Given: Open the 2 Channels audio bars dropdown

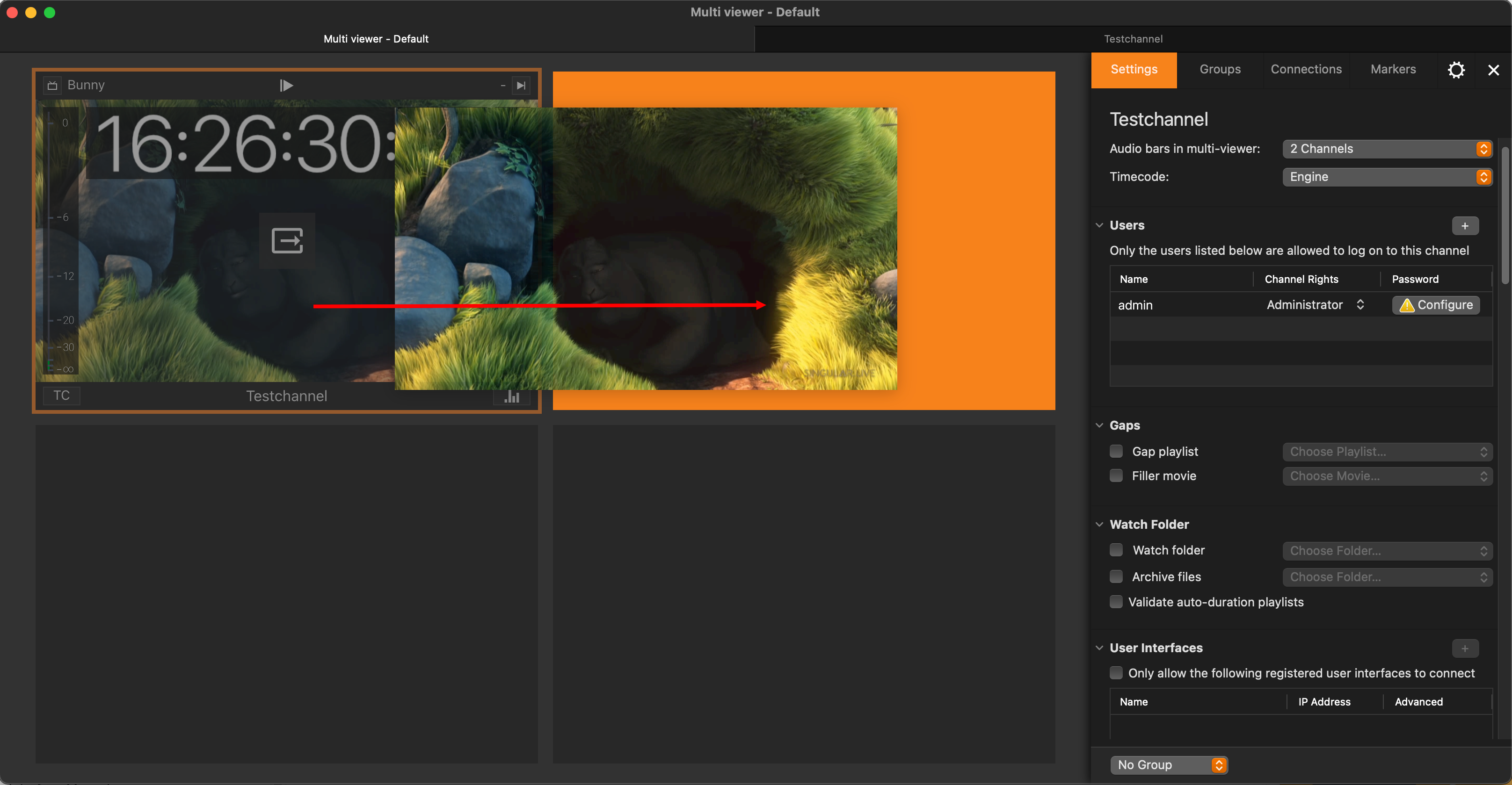Looking at the screenshot, I should (1387, 149).
